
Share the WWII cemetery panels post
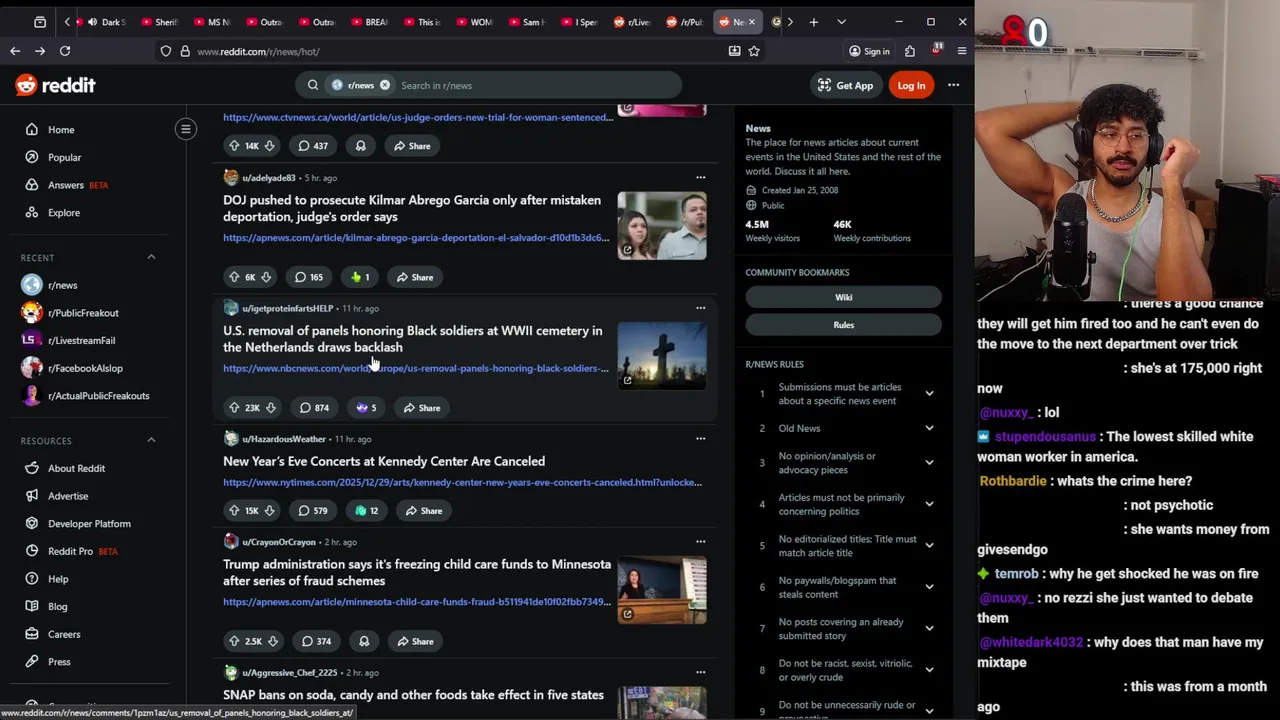coord(421,408)
